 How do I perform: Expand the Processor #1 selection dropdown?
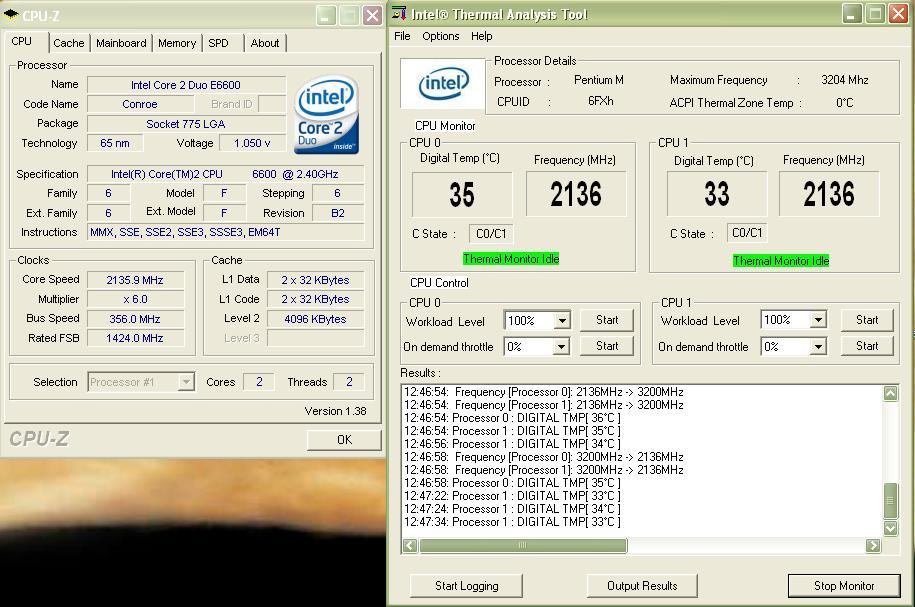coord(186,382)
